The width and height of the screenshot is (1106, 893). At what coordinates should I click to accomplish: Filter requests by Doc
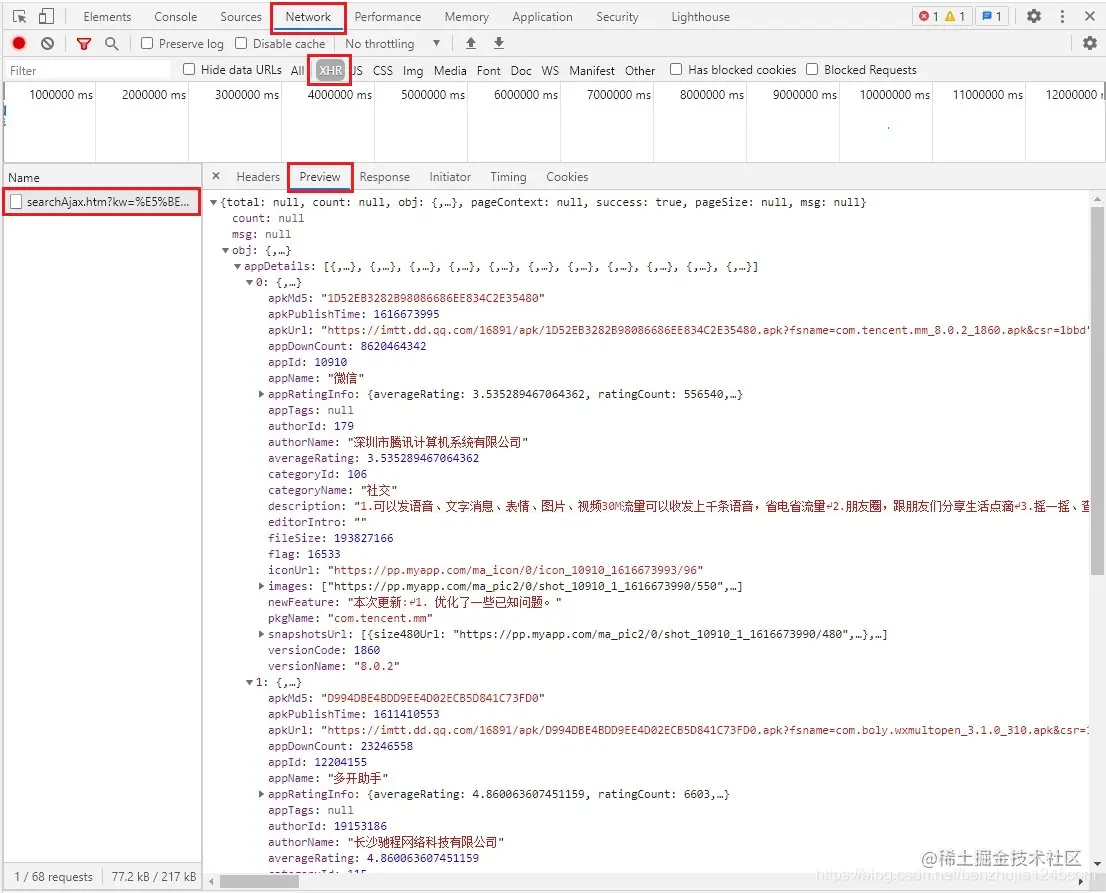[521, 70]
